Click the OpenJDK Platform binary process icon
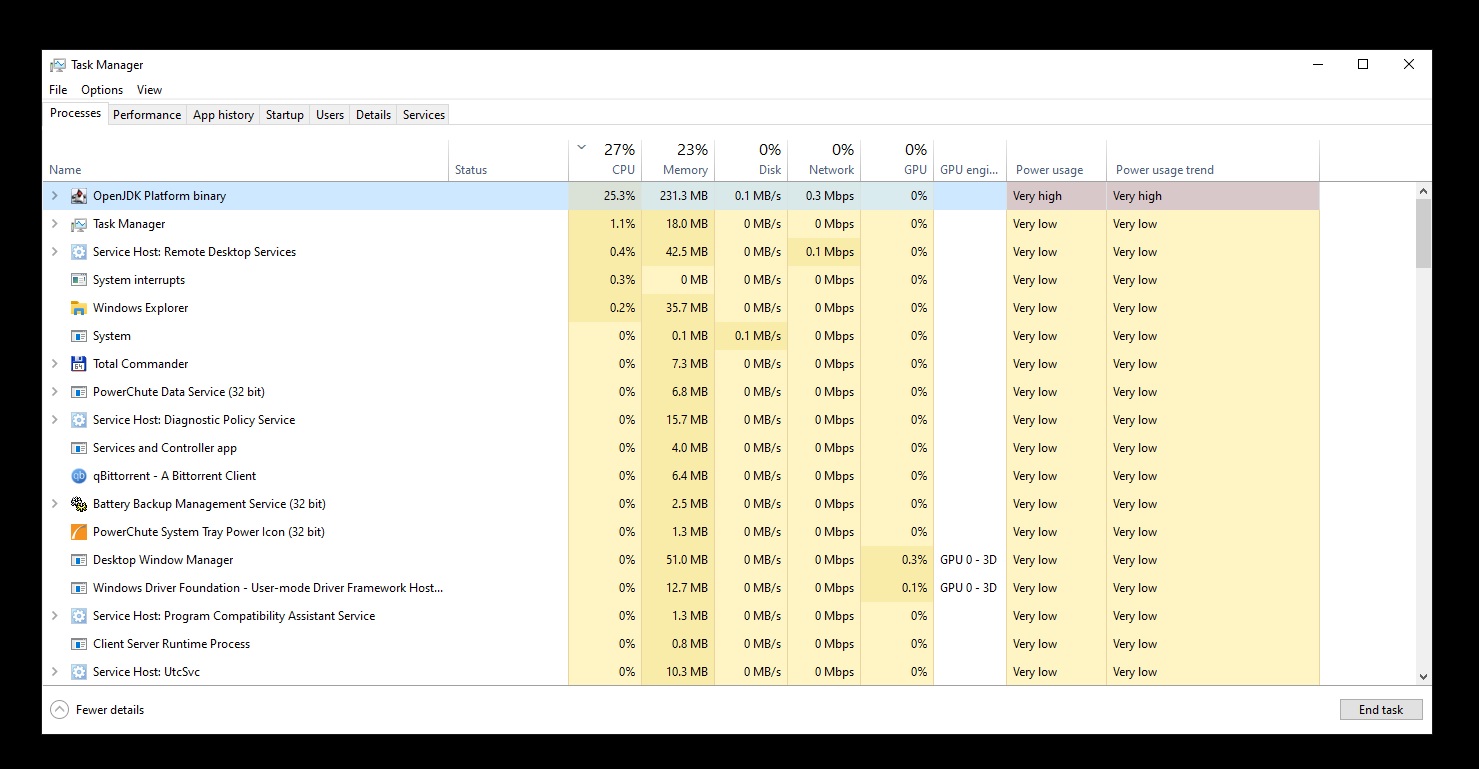 pyautogui.click(x=79, y=196)
